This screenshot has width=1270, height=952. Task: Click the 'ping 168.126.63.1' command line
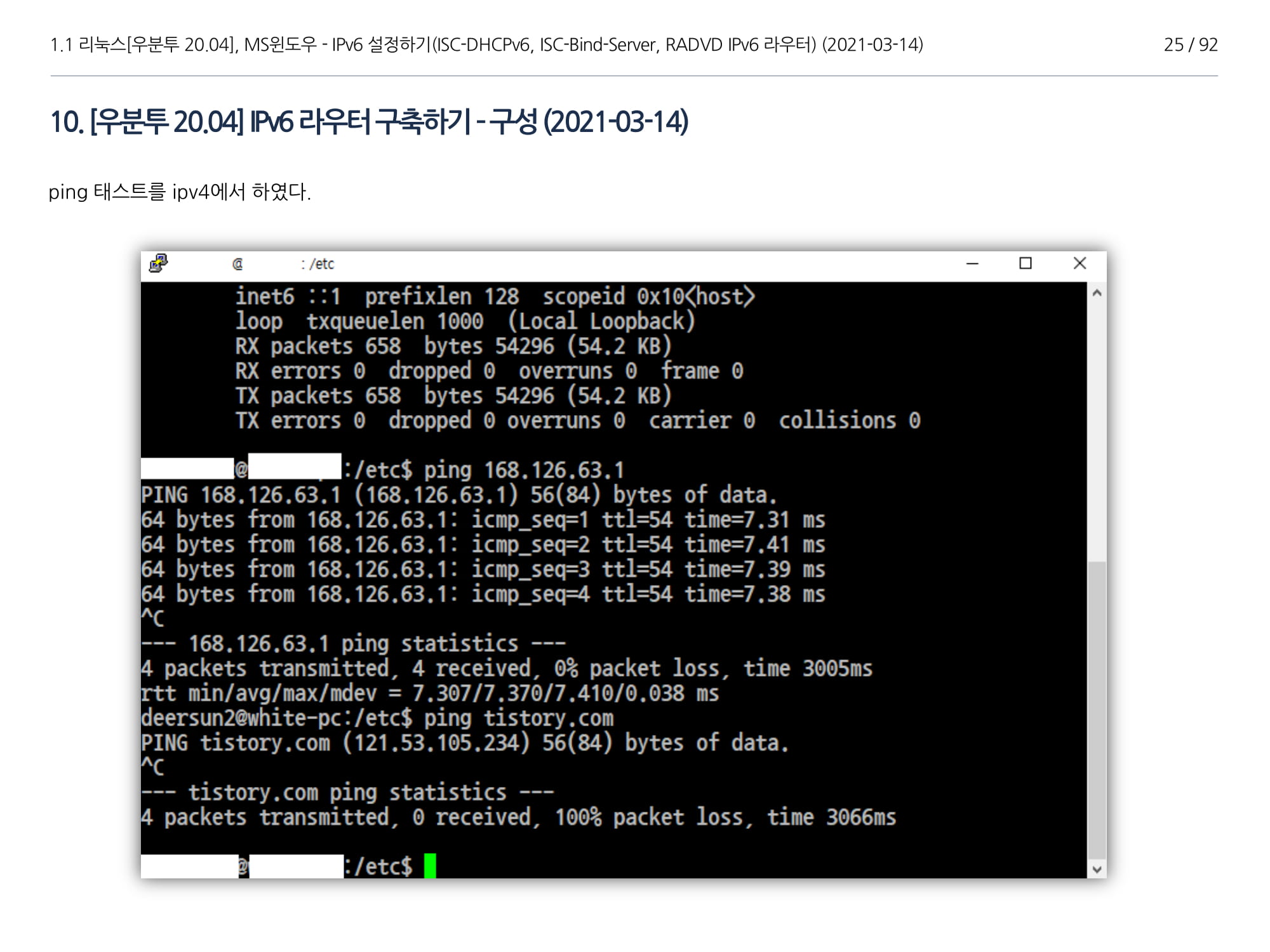coord(523,470)
